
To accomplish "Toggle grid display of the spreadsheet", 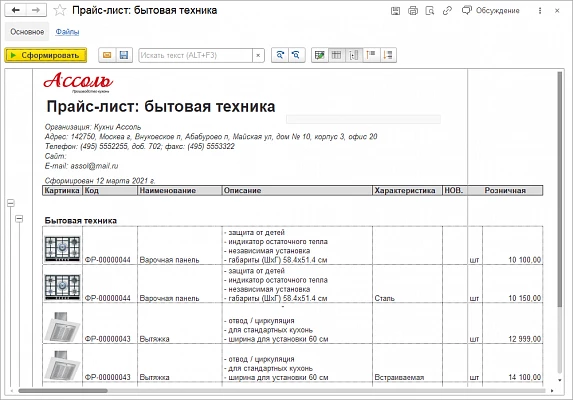I will [x=337, y=55].
